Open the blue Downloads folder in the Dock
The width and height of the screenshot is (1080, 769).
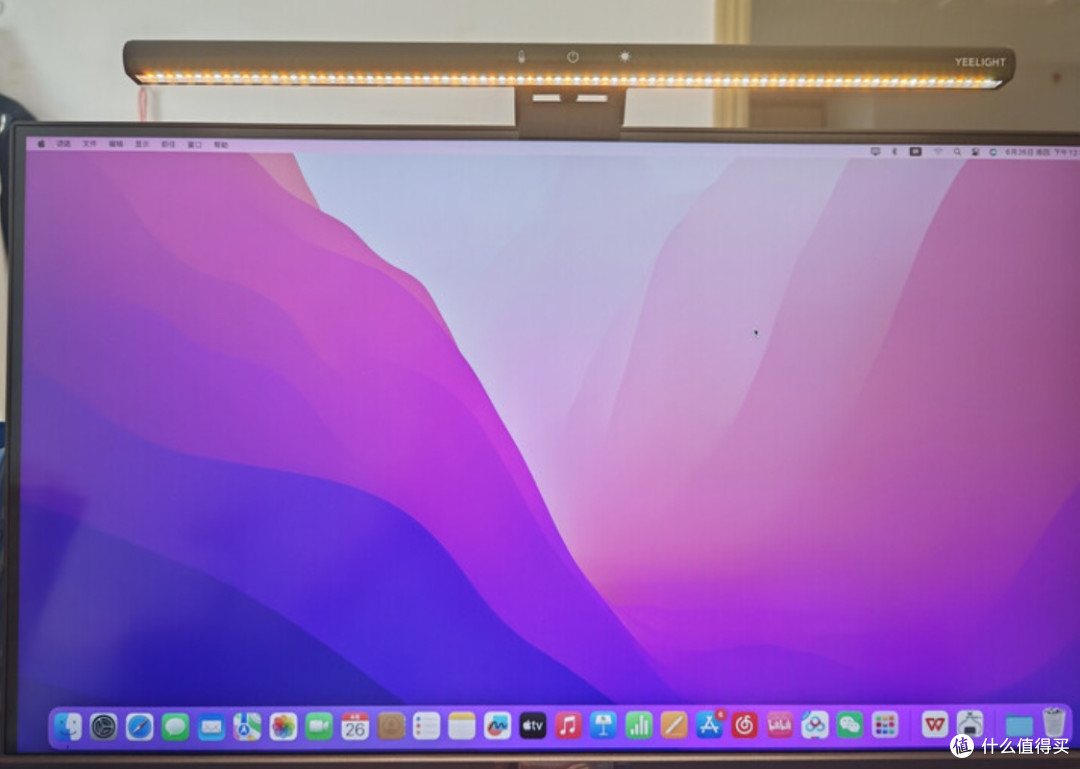[x=1019, y=726]
